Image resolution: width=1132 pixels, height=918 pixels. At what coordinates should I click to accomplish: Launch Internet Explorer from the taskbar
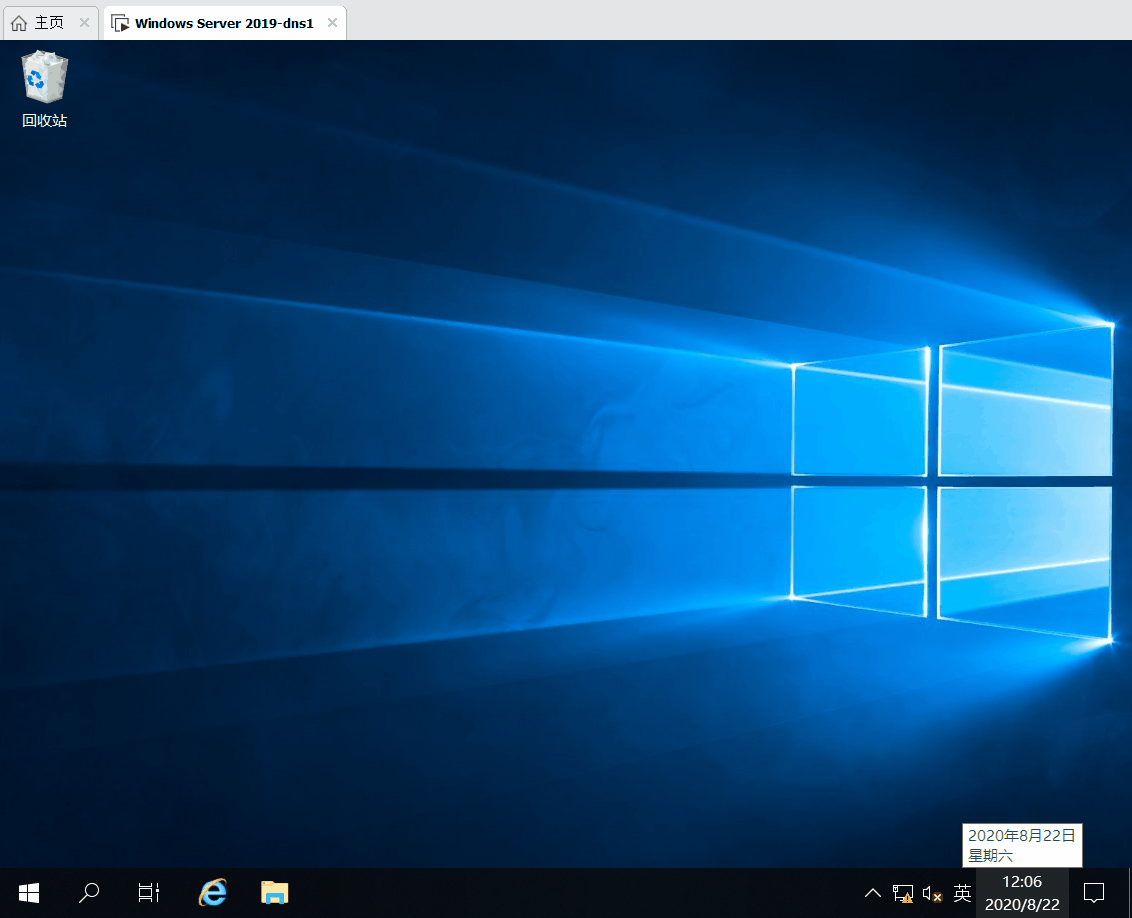pos(212,892)
